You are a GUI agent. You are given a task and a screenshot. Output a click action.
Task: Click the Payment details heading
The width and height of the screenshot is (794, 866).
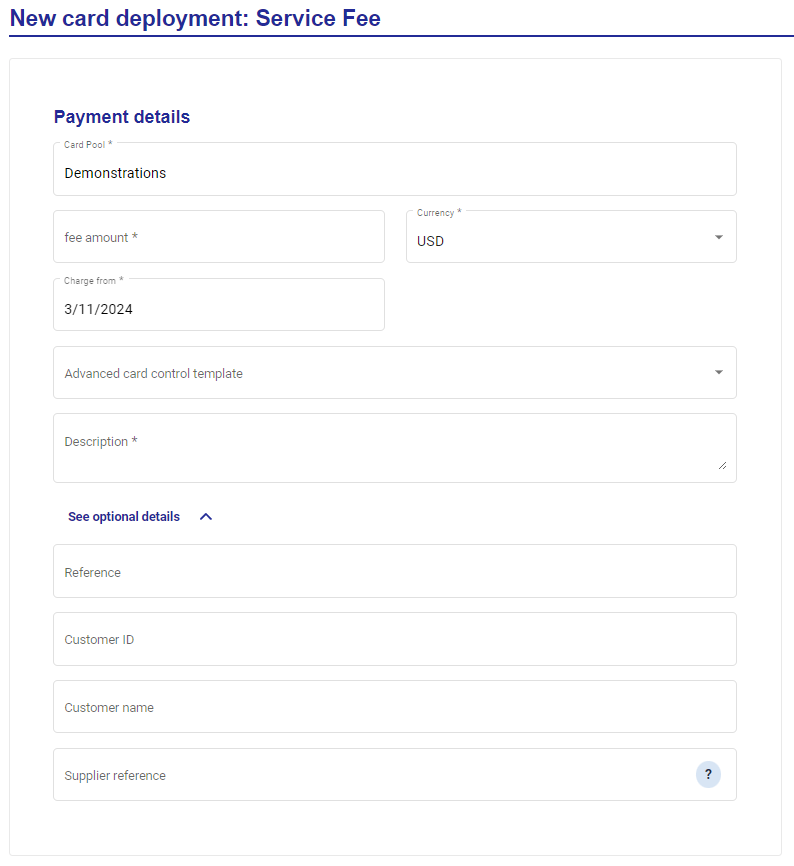121,117
